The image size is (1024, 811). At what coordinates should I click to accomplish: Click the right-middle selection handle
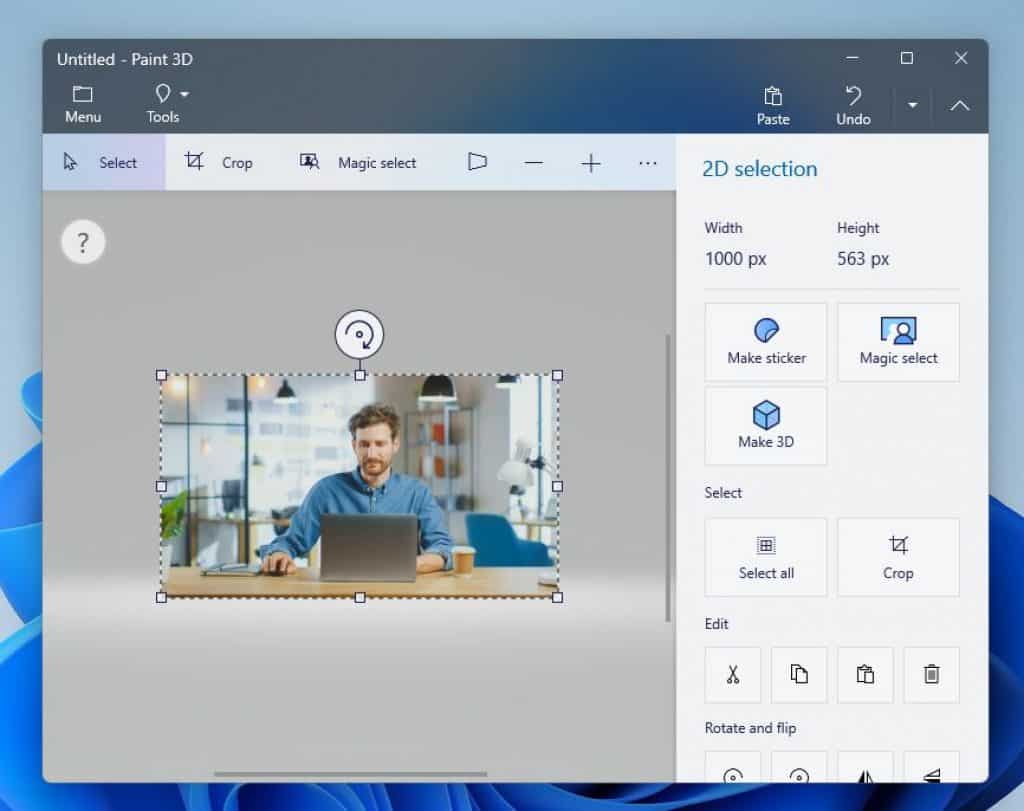pos(557,486)
